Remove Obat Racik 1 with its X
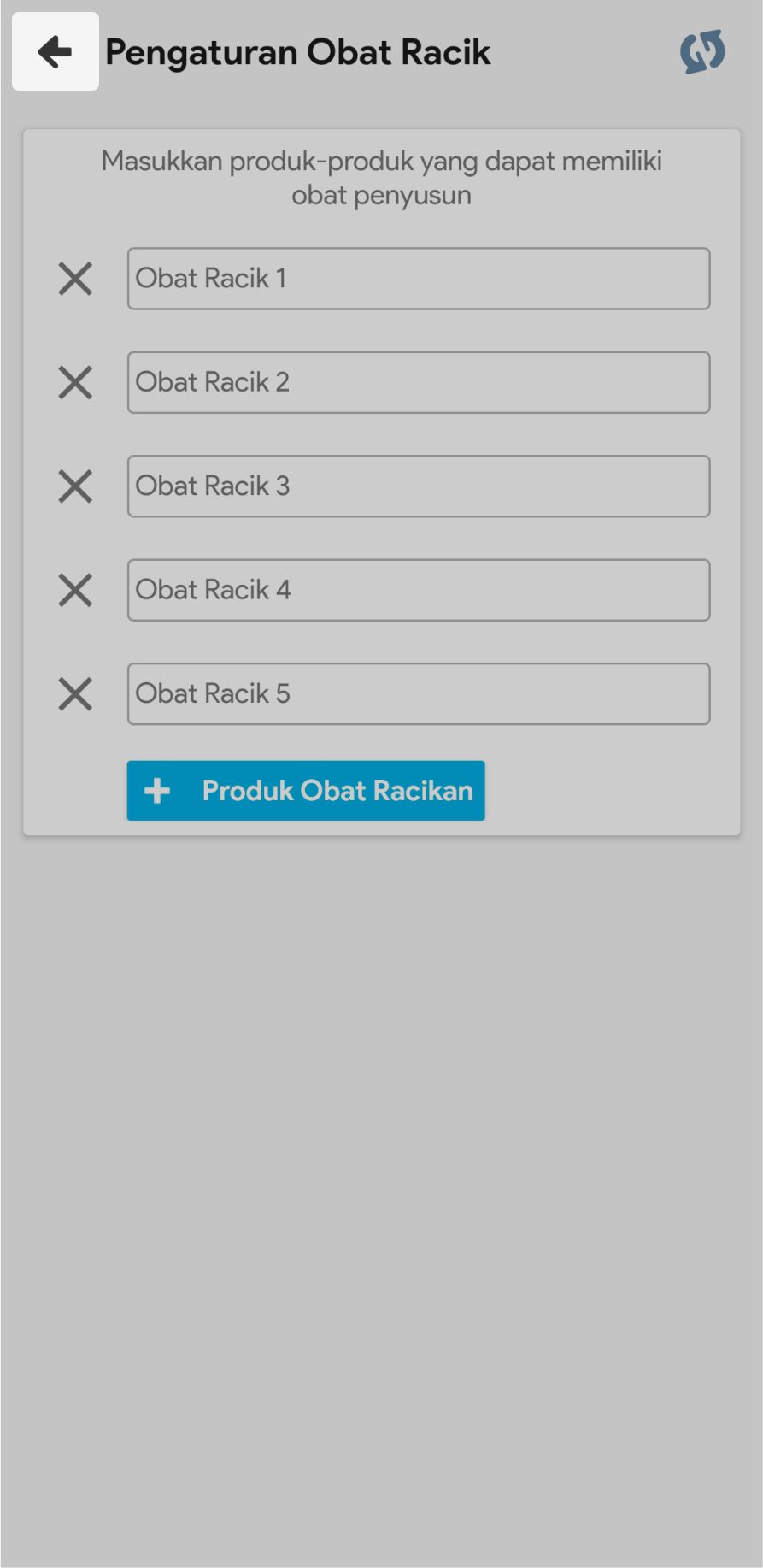 tap(75, 279)
